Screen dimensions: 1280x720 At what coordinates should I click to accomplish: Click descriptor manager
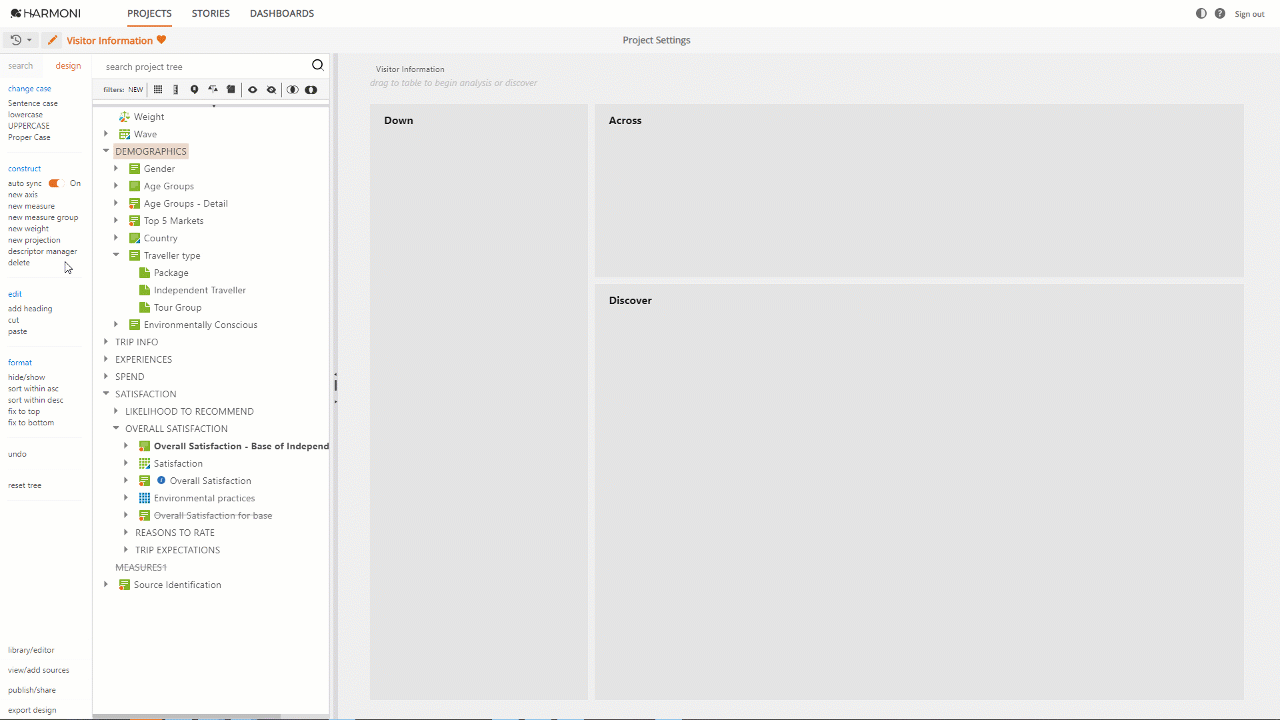click(x=43, y=252)
